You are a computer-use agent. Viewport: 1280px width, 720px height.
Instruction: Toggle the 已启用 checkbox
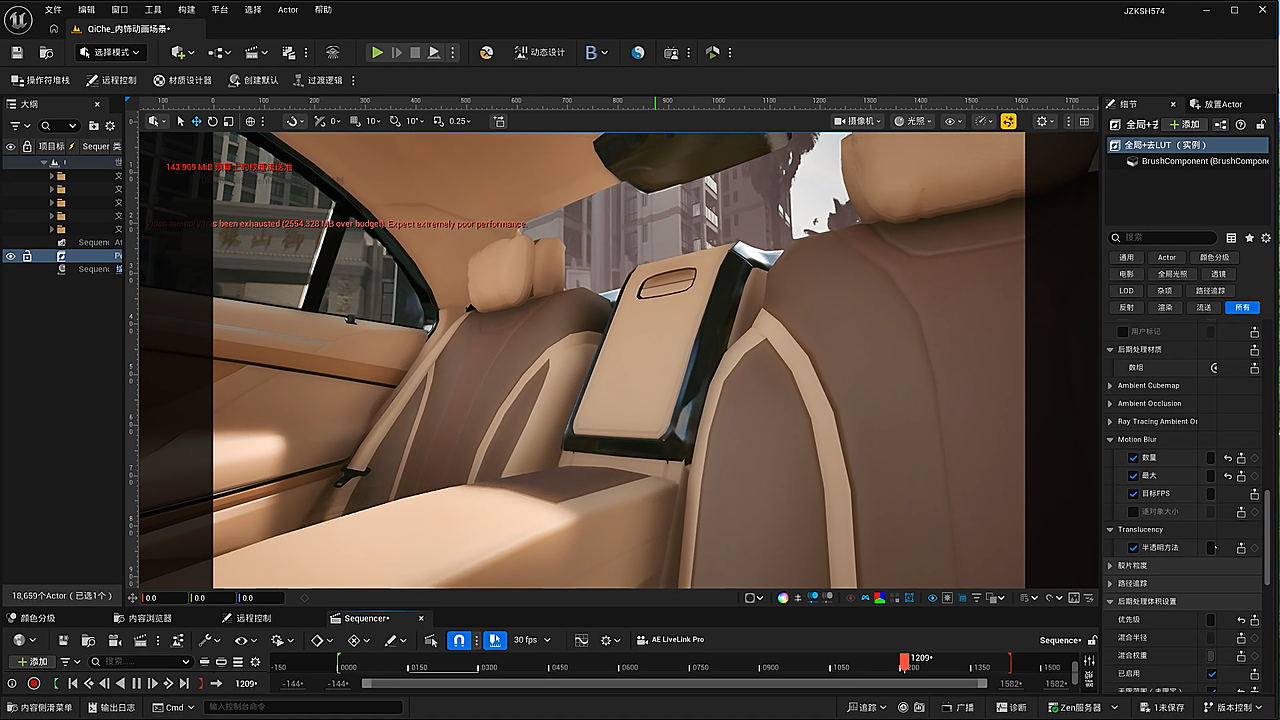pos(1213,674)
